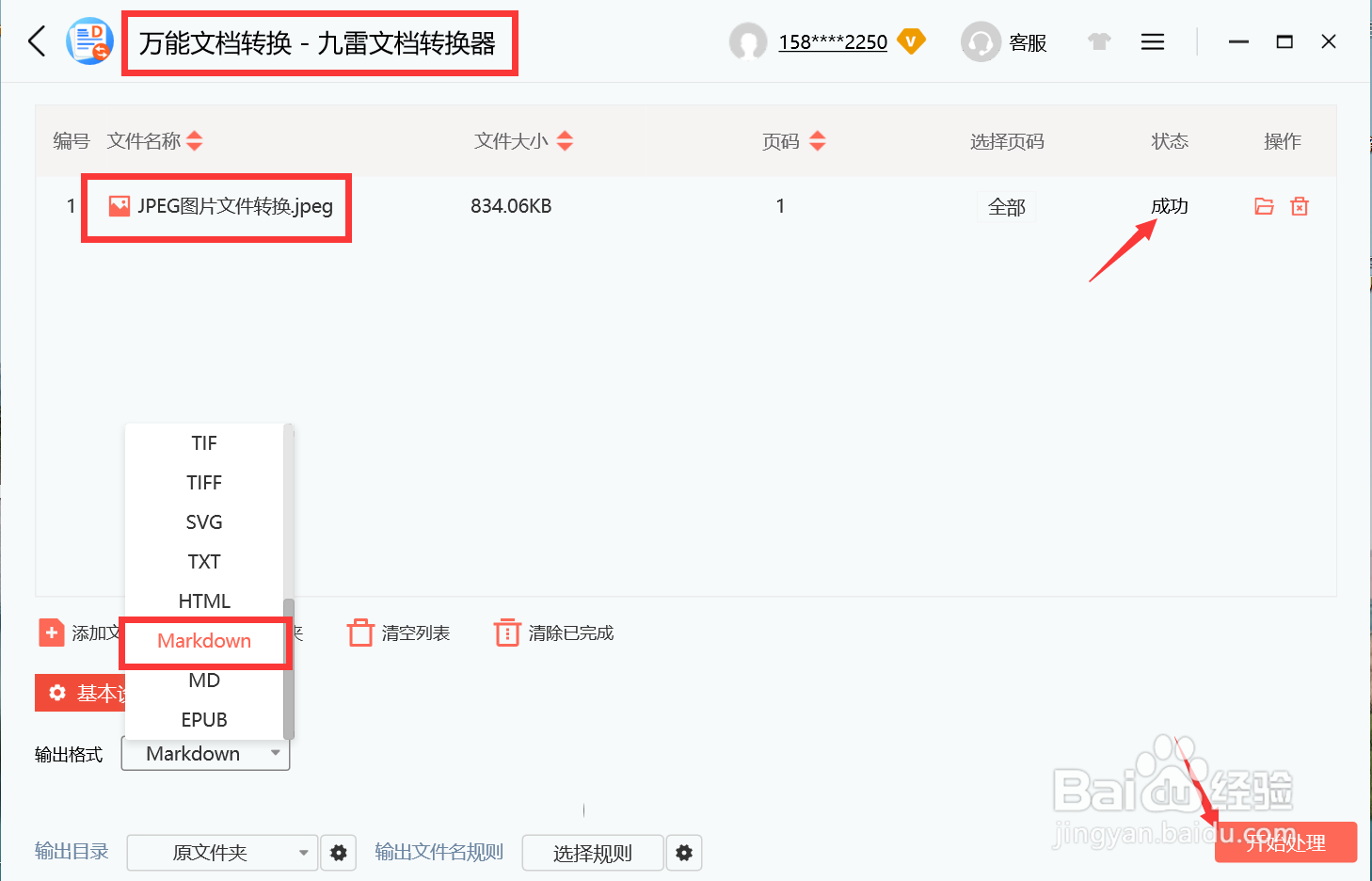Choose TIF from format list
The image size is (1372, 881).
(204, 443)
